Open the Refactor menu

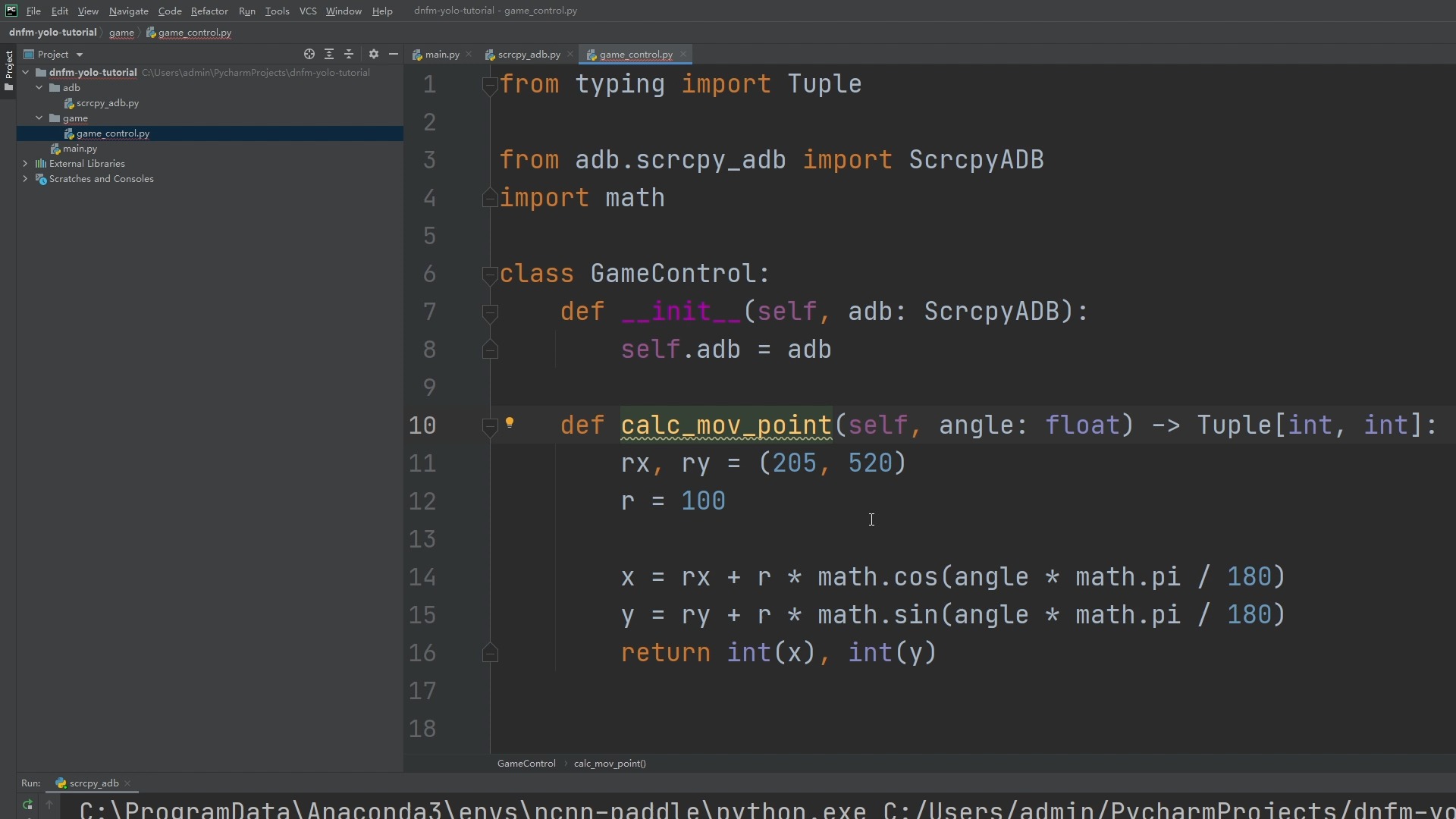[x=209, y=11]
